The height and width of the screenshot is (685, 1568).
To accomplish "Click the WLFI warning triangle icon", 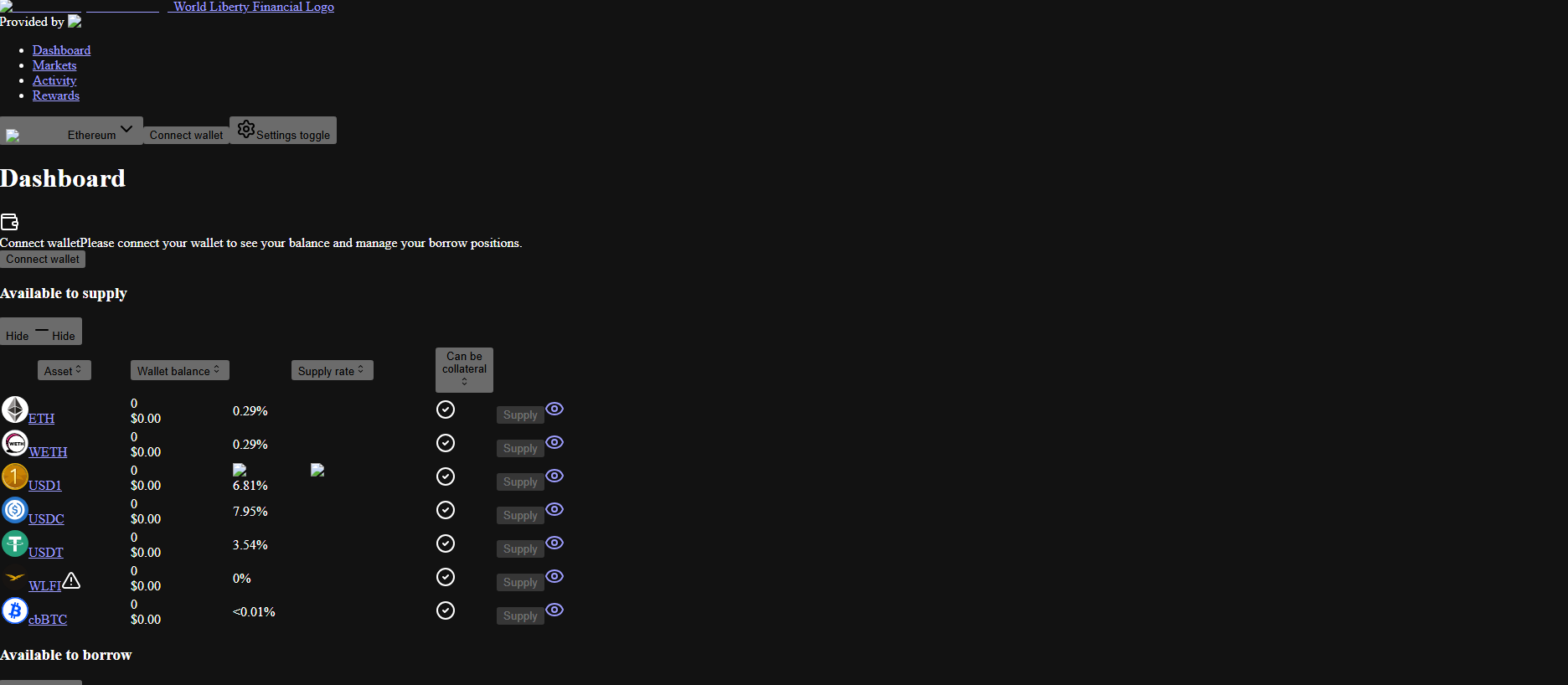I will [71, 580].
